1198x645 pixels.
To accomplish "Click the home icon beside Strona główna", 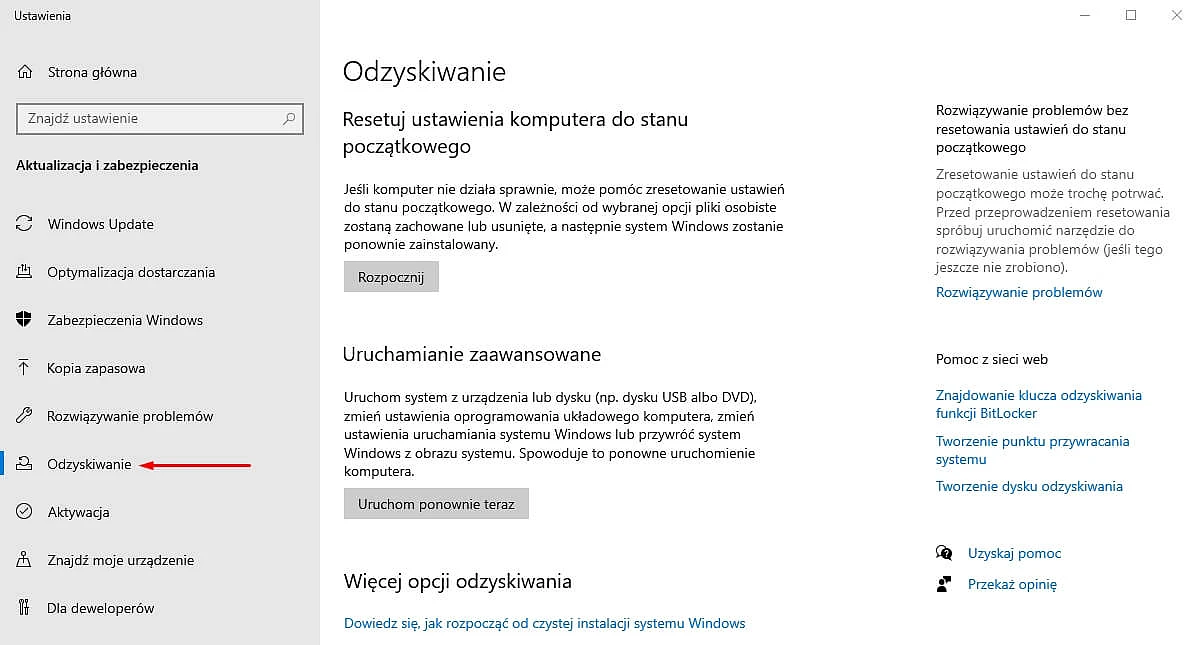I will (x=24, y=72).
